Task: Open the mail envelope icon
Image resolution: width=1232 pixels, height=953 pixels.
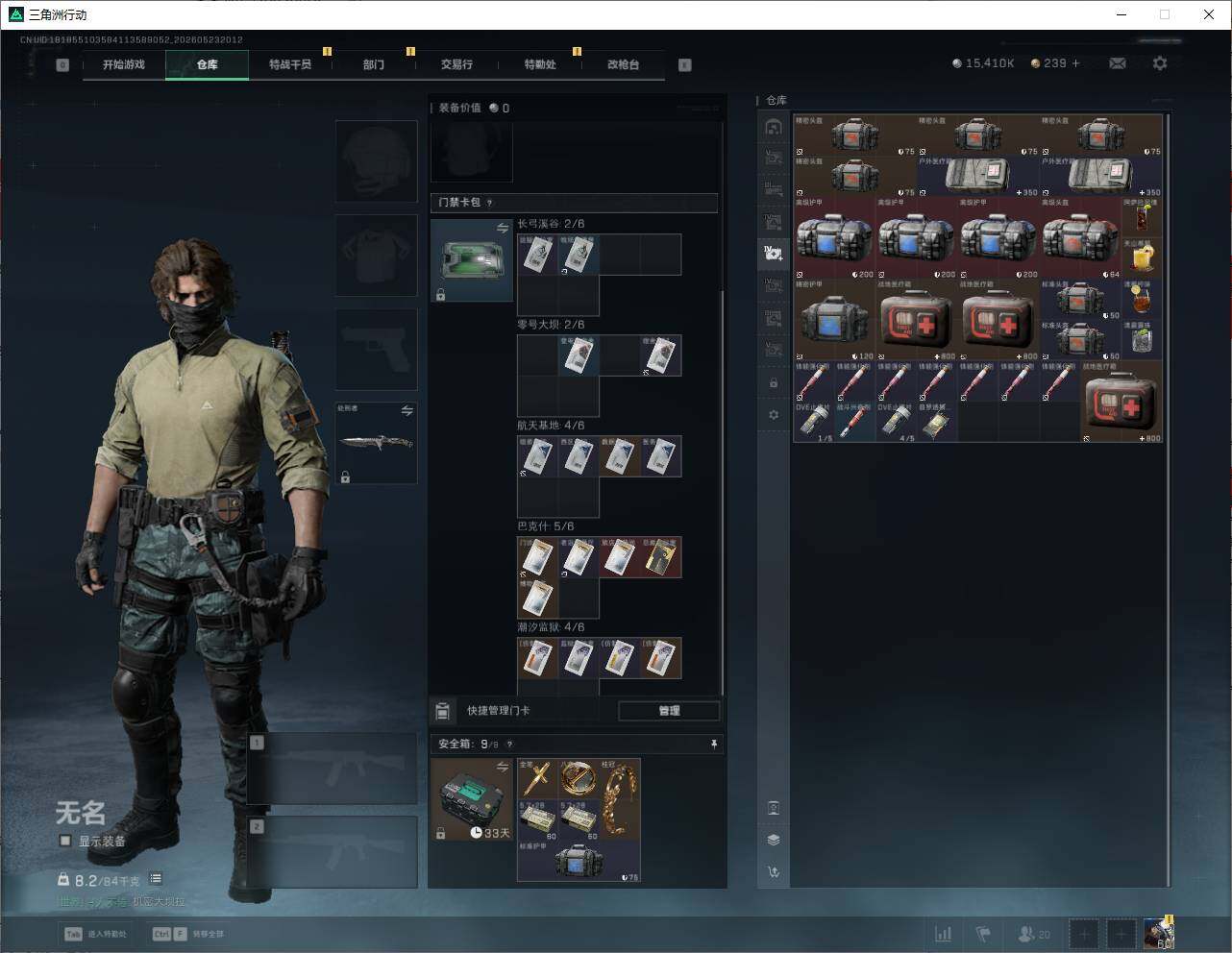Action: [1118, 63]
